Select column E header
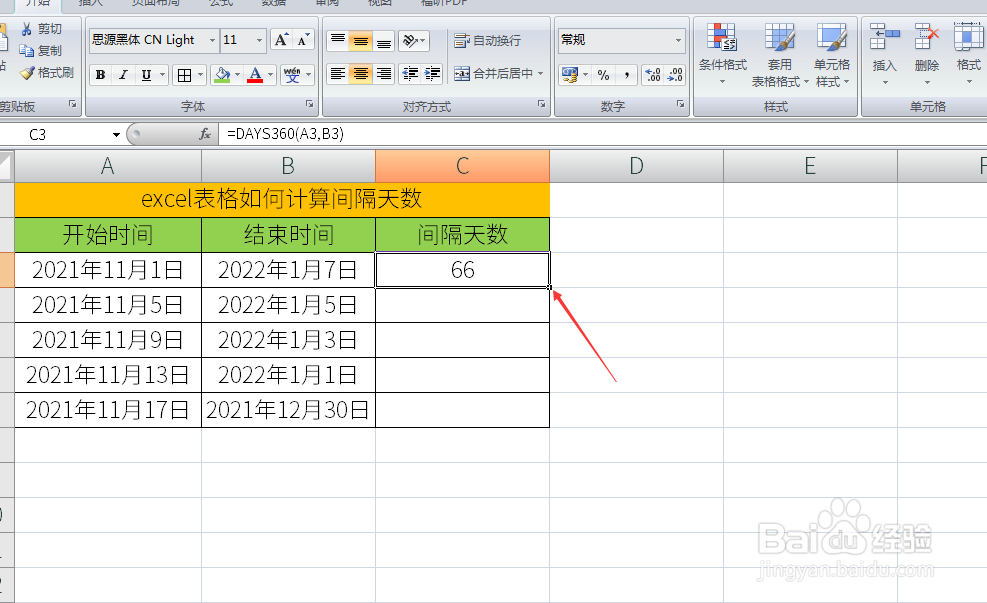This screenshot has width=987, height=603. (810, 166)
